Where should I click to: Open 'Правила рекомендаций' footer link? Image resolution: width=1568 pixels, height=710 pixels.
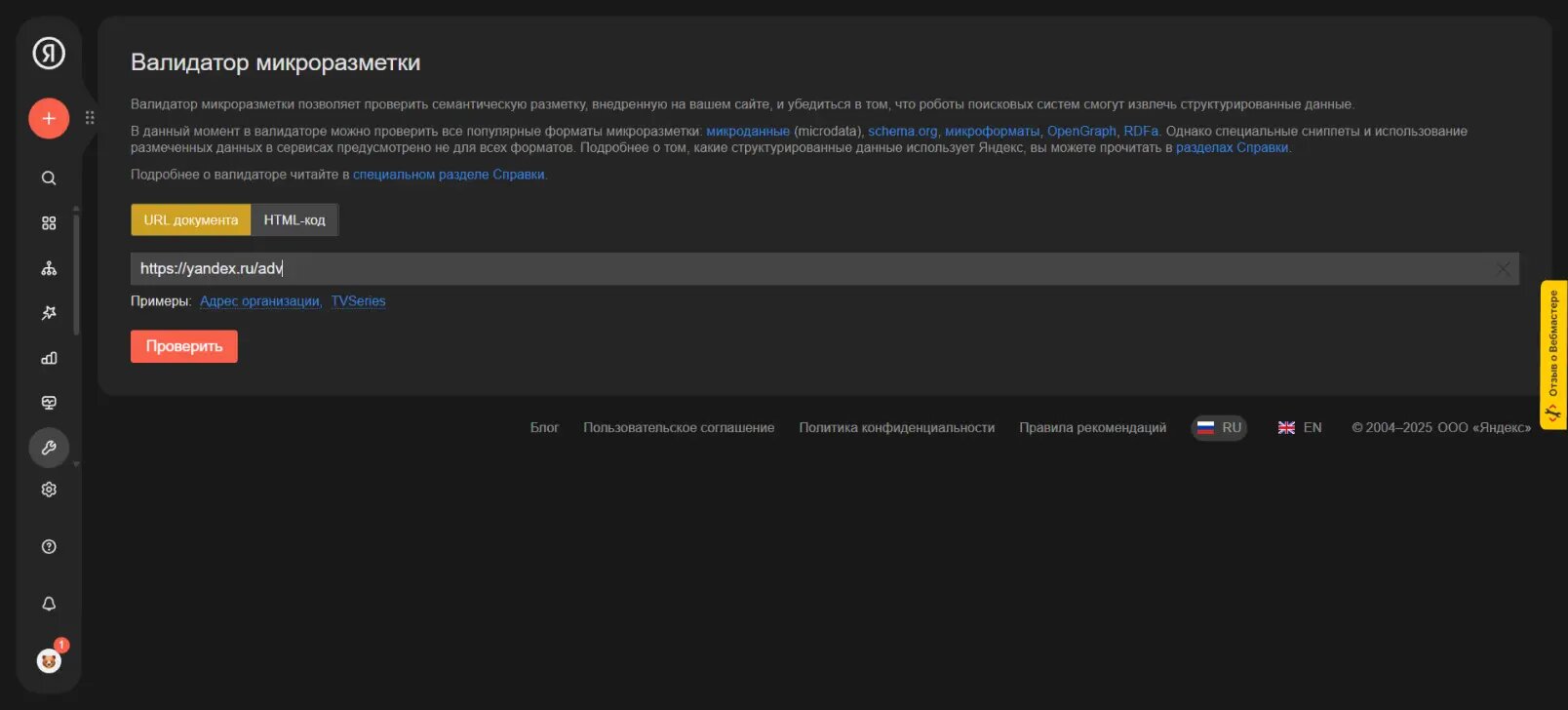[1092, 427]
